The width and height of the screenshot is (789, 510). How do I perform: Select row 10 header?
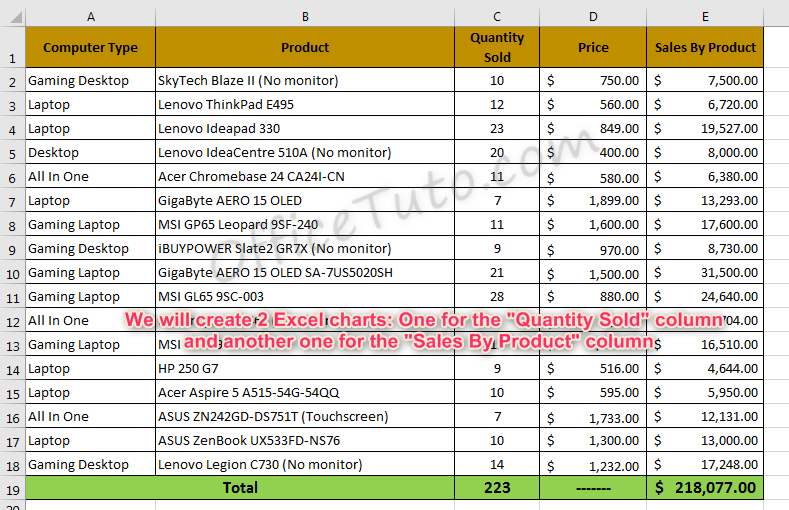(13, 273)
